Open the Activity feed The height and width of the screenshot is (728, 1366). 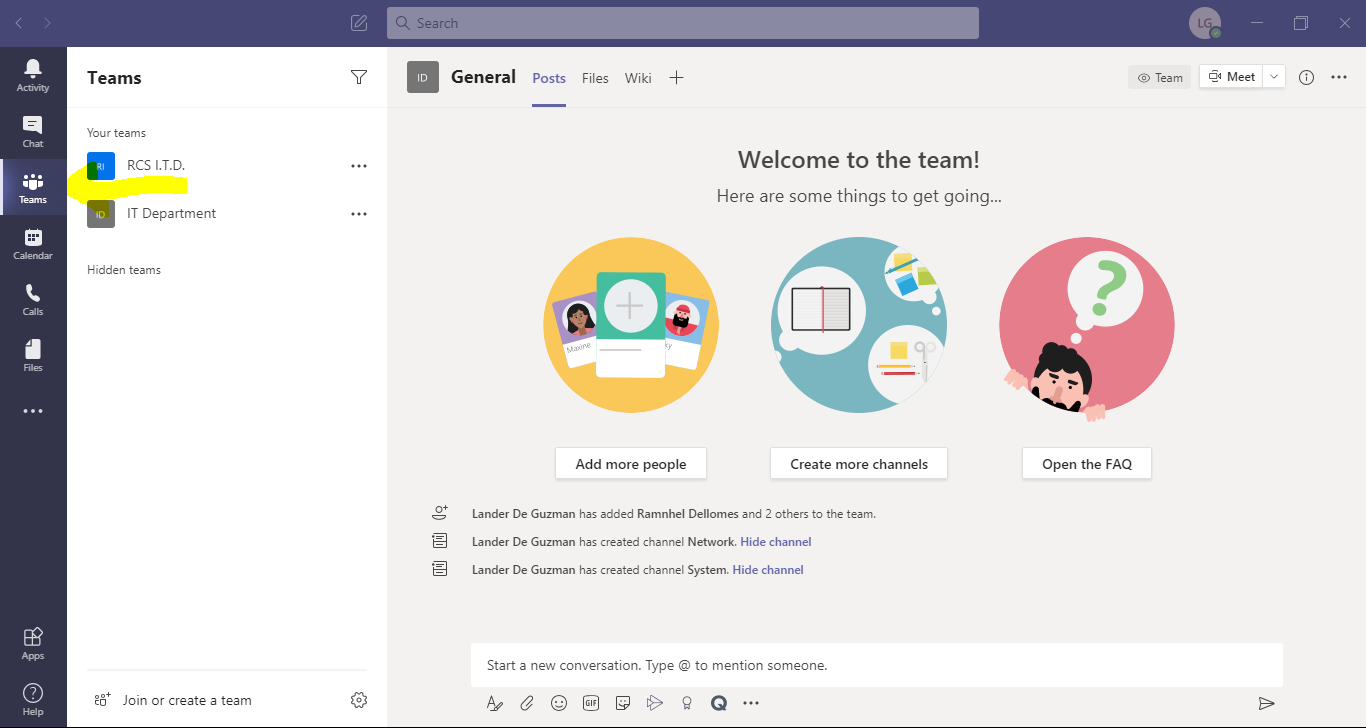33,75
